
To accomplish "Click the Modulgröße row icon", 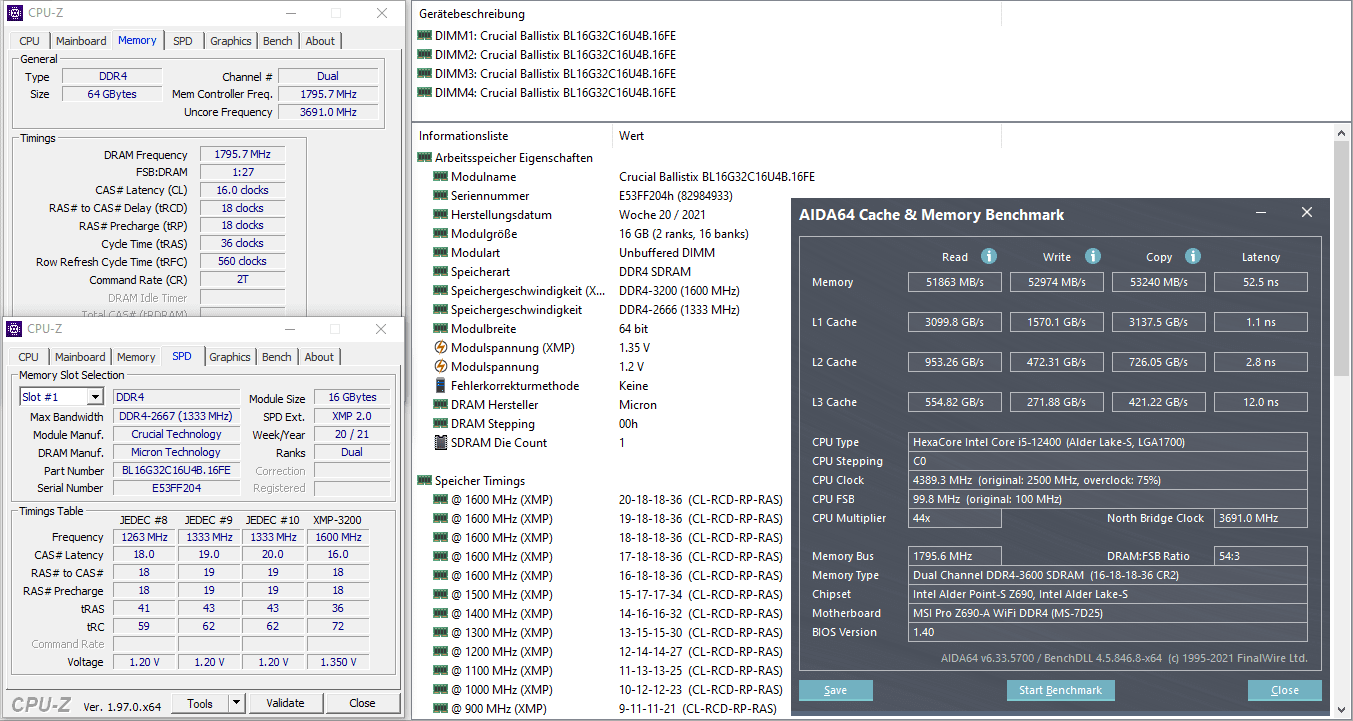I will [441, 234].
